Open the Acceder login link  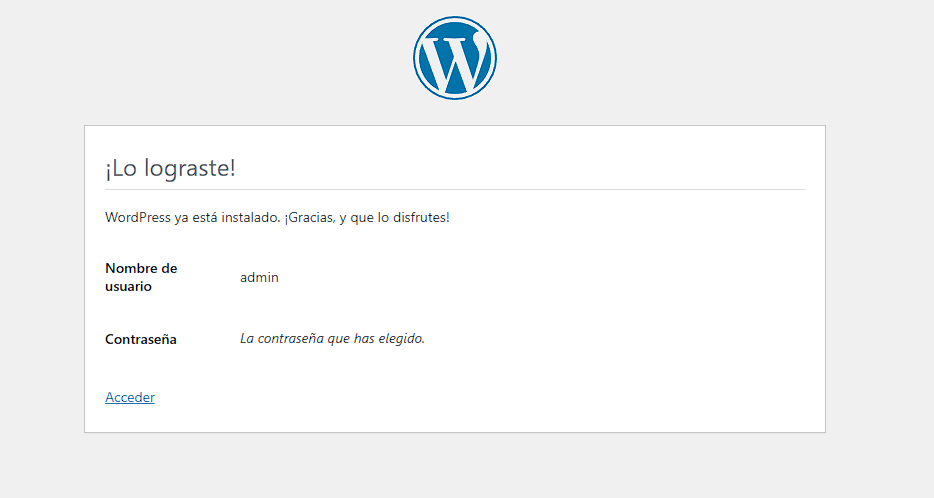pos(130,397)
